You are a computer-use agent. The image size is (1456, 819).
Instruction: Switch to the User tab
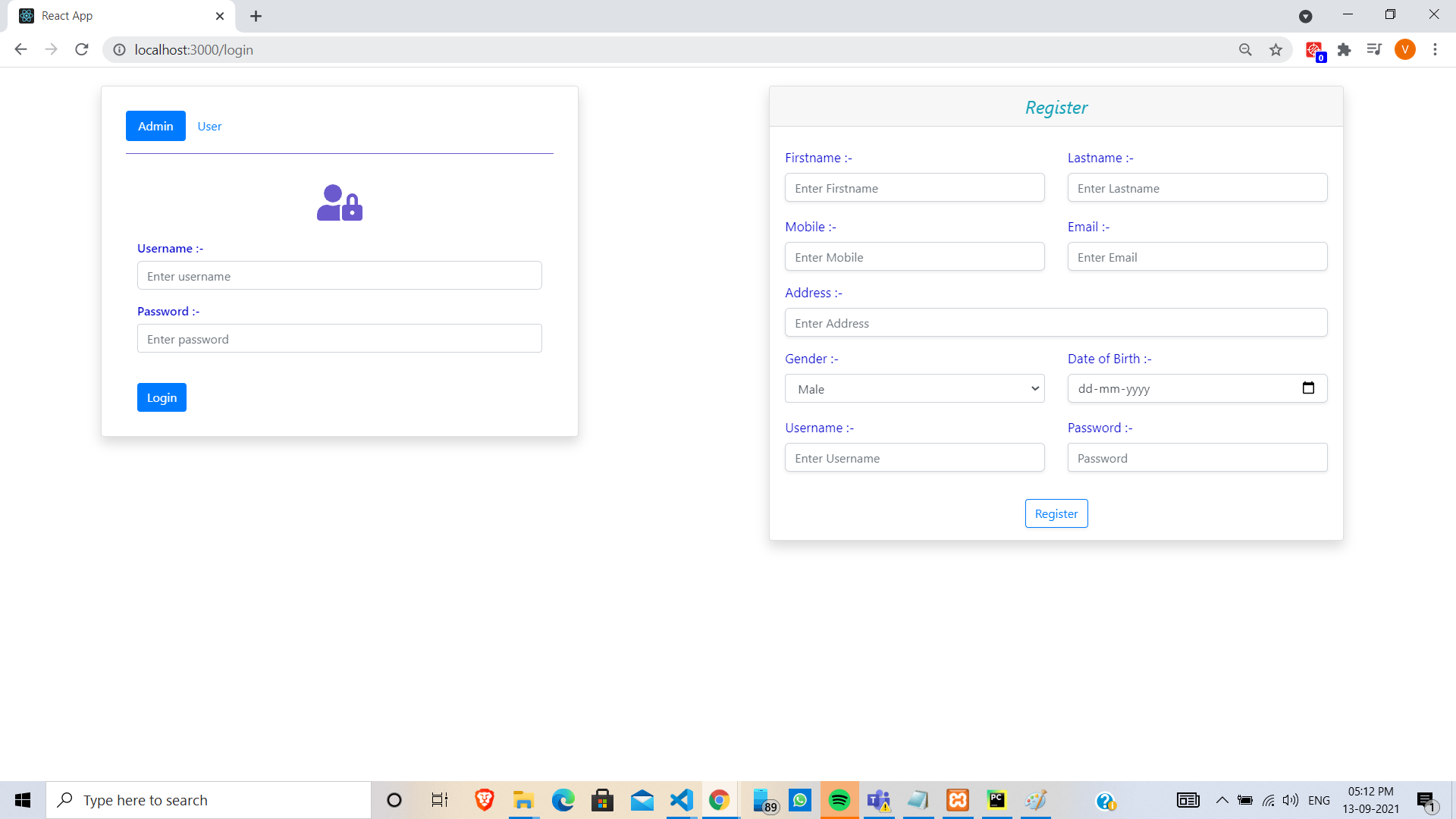pyautogui.click(x=209, y=126)
